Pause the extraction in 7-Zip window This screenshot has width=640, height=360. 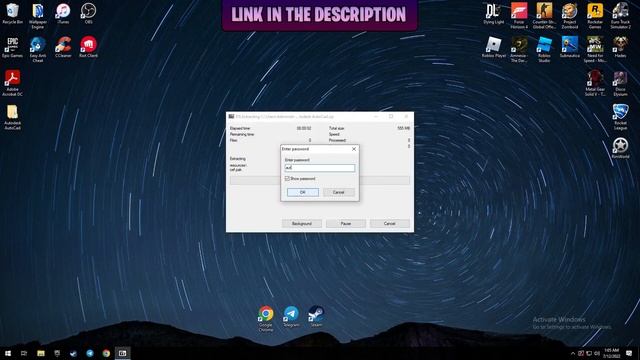[x=346, y=224]
